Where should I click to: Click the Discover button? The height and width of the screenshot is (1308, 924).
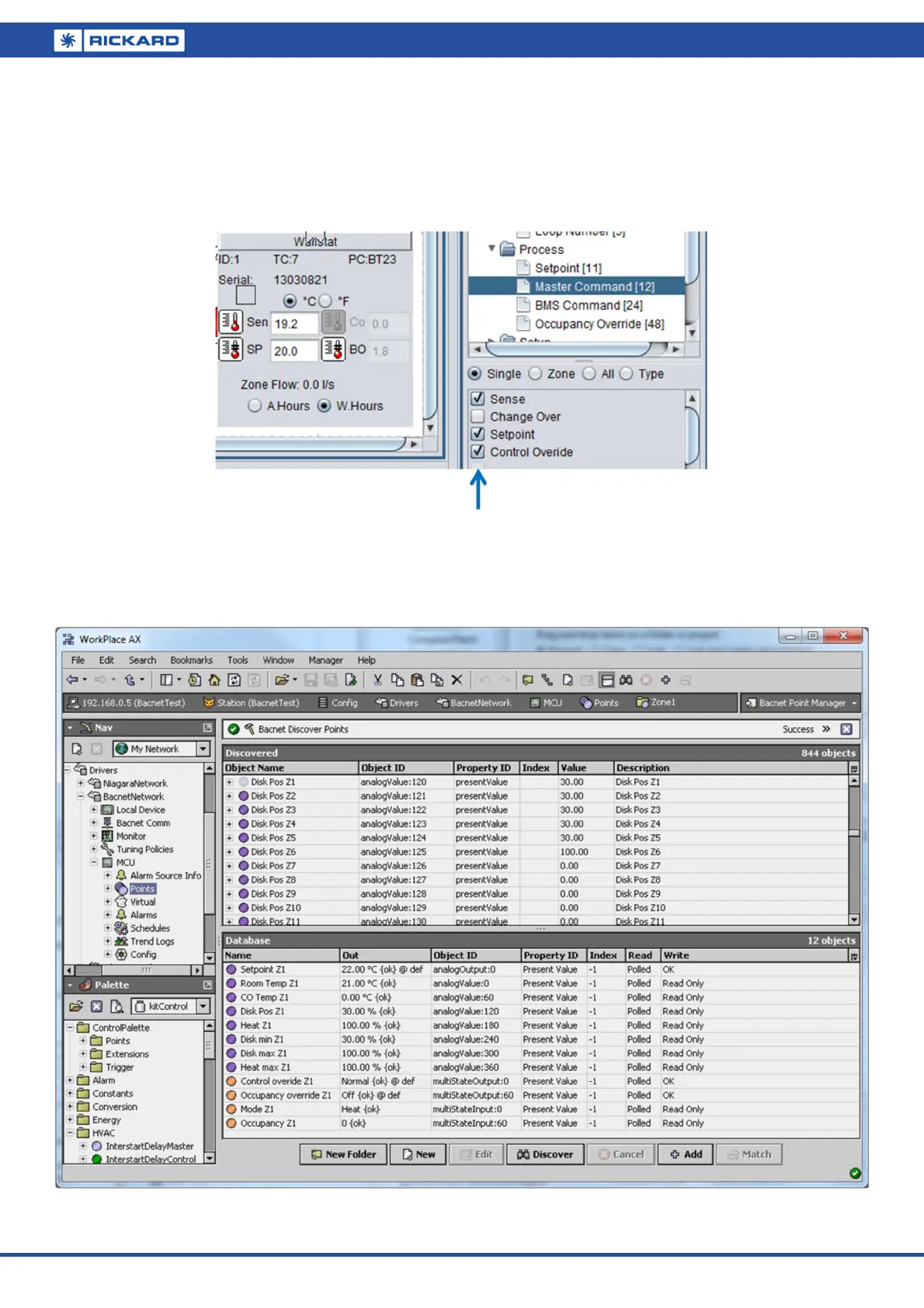coord(546,1154)
